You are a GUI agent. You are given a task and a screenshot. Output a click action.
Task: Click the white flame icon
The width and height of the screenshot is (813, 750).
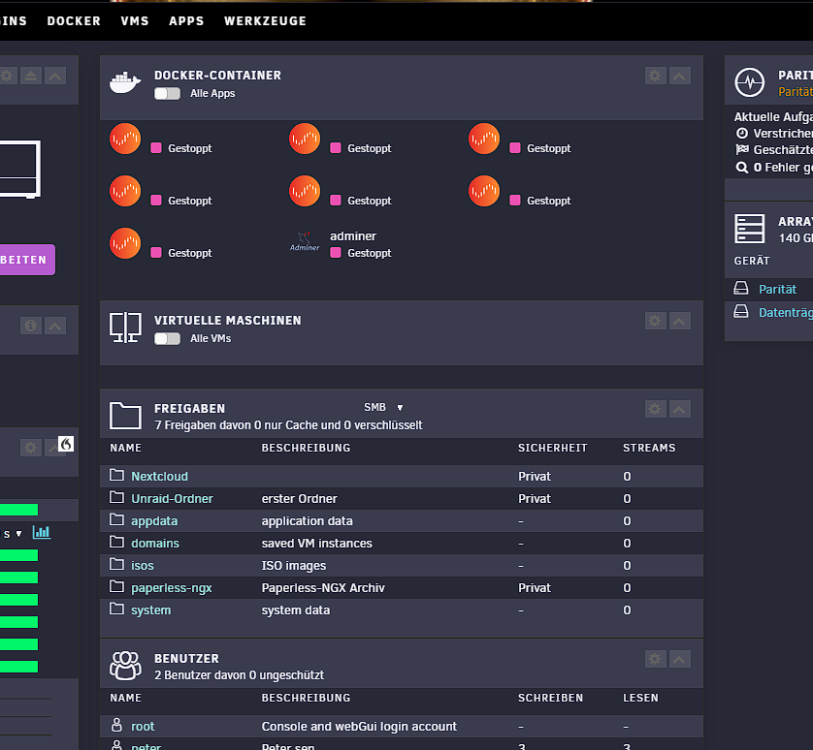coord(66,444)
